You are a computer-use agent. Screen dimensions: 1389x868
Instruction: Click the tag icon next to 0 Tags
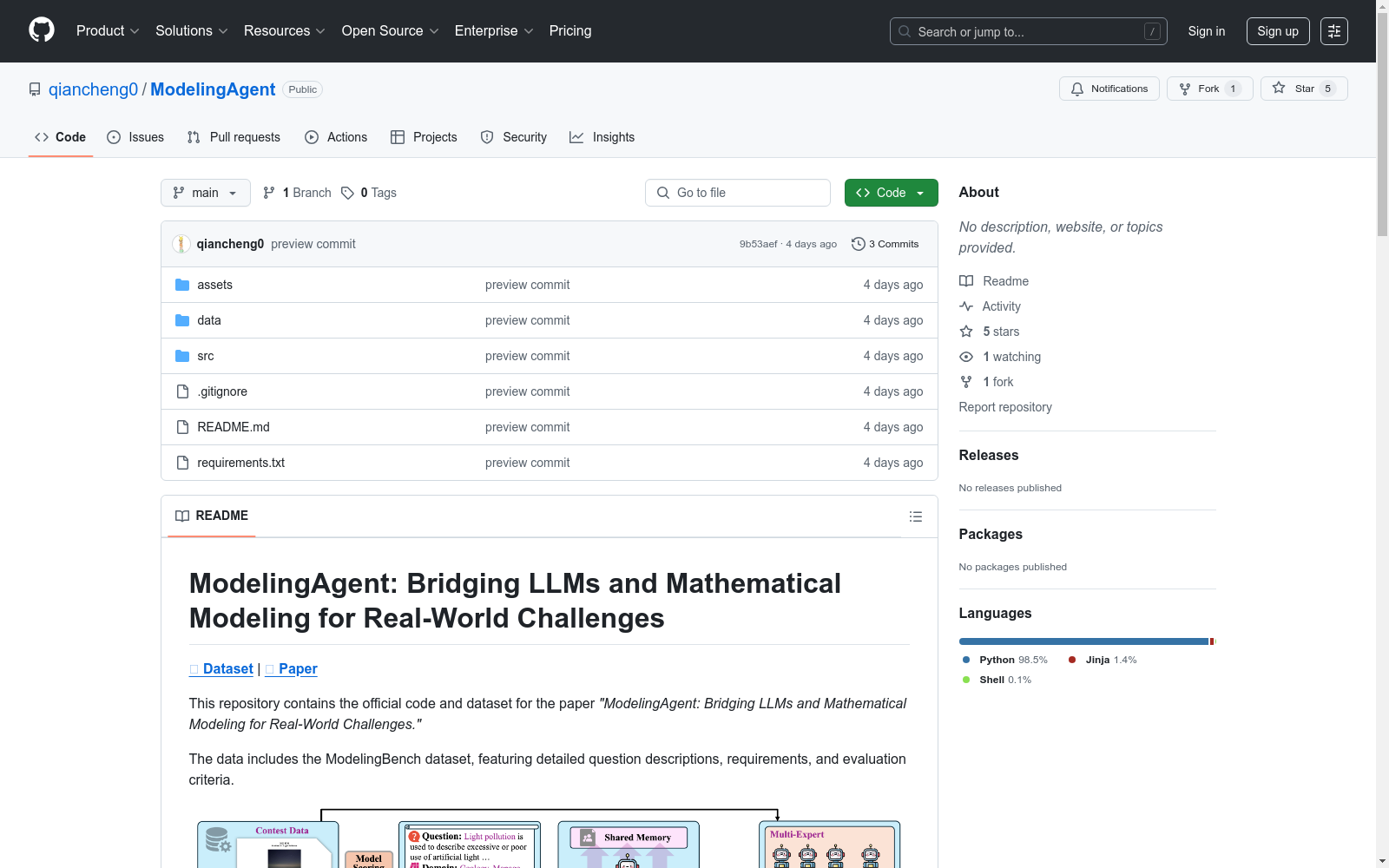click(347, 193)
